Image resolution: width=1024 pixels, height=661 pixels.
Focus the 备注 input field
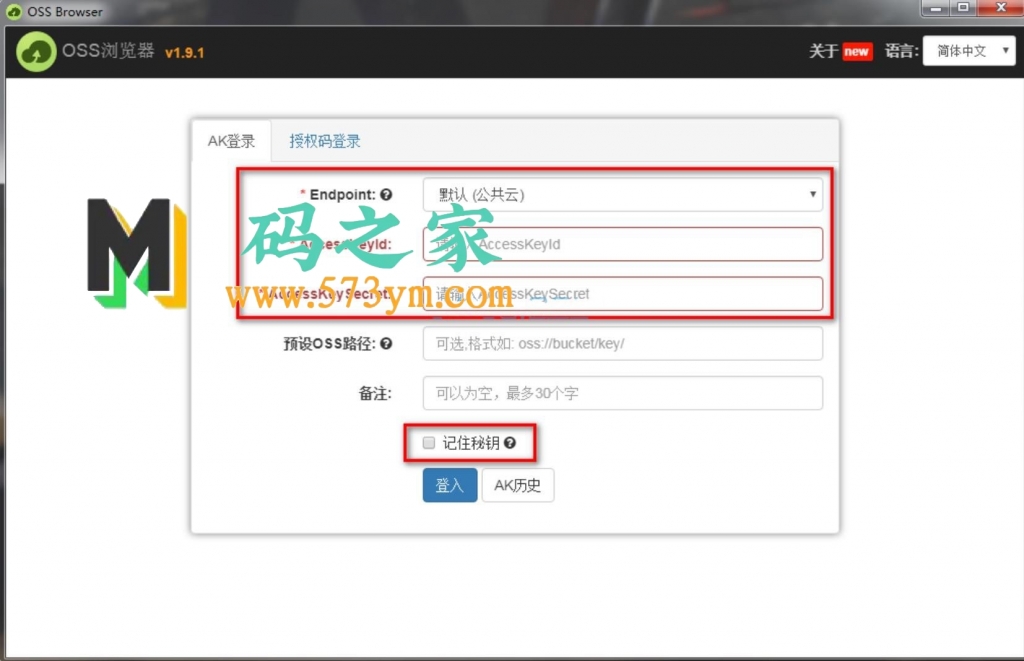tap(622, 393)
